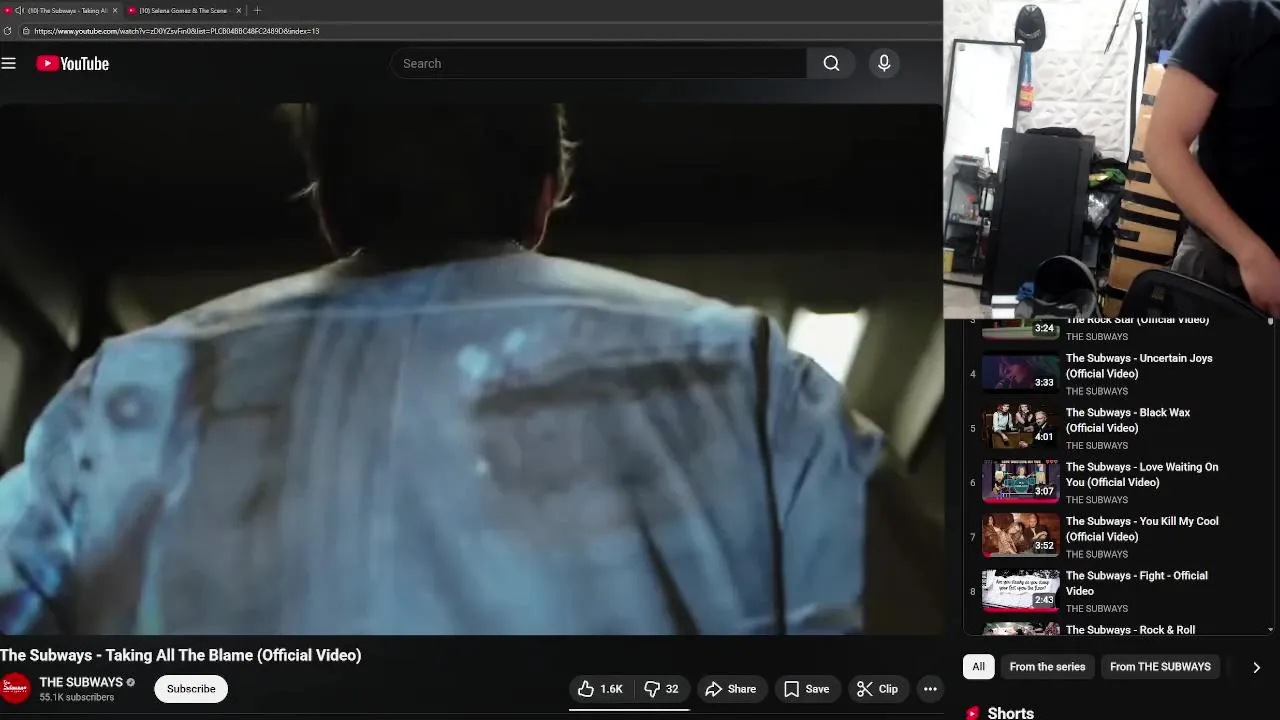Reload the page with the refresh icon

pyautogui.click(x=7, y=31)
